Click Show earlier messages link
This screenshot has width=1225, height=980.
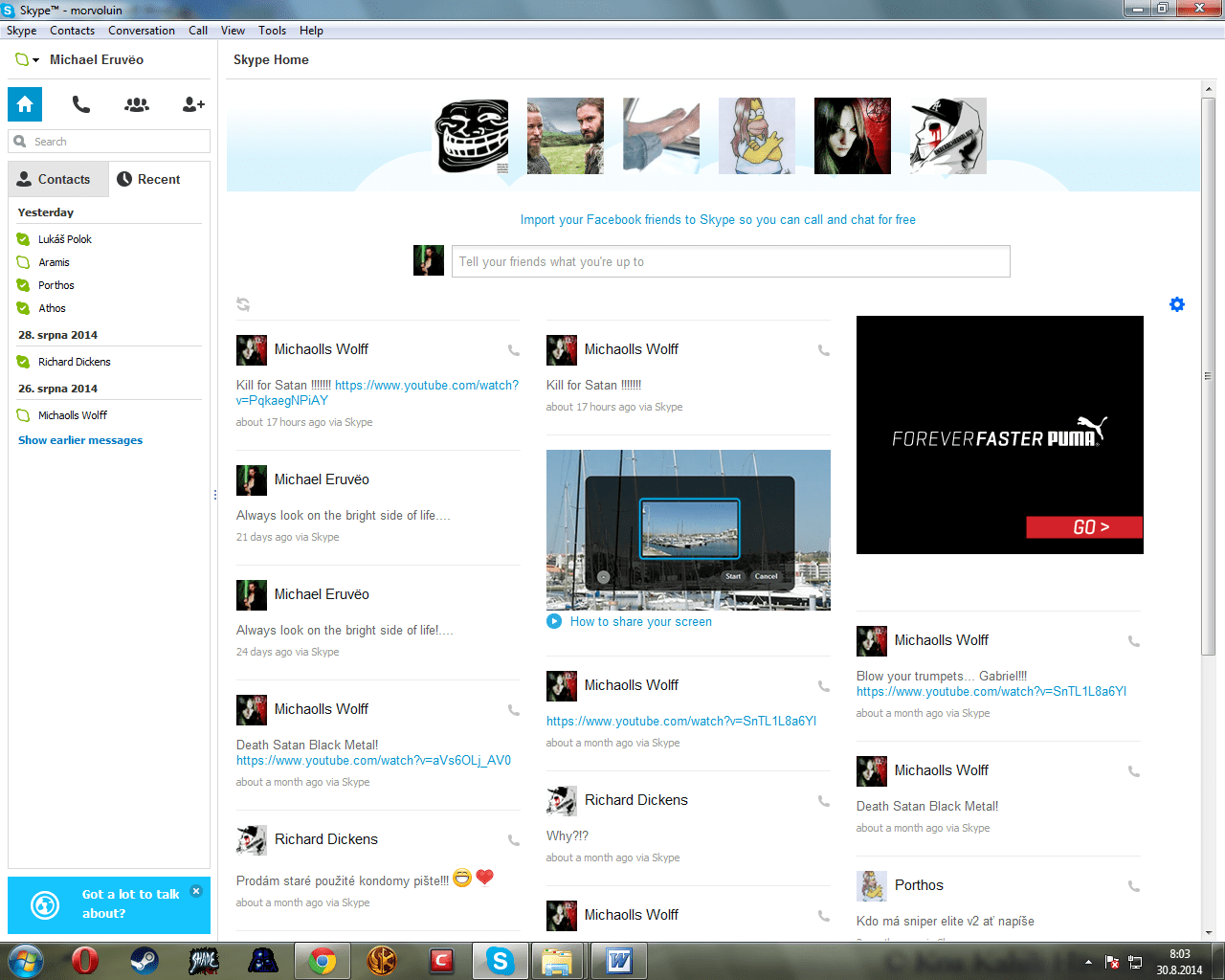(80, 440)
